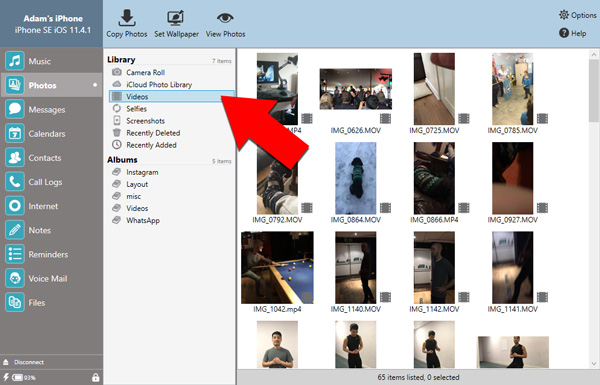Viewport: 600px width, 385px height.
Task: Select iCloud Photo Library
Action: click(171, 84)
